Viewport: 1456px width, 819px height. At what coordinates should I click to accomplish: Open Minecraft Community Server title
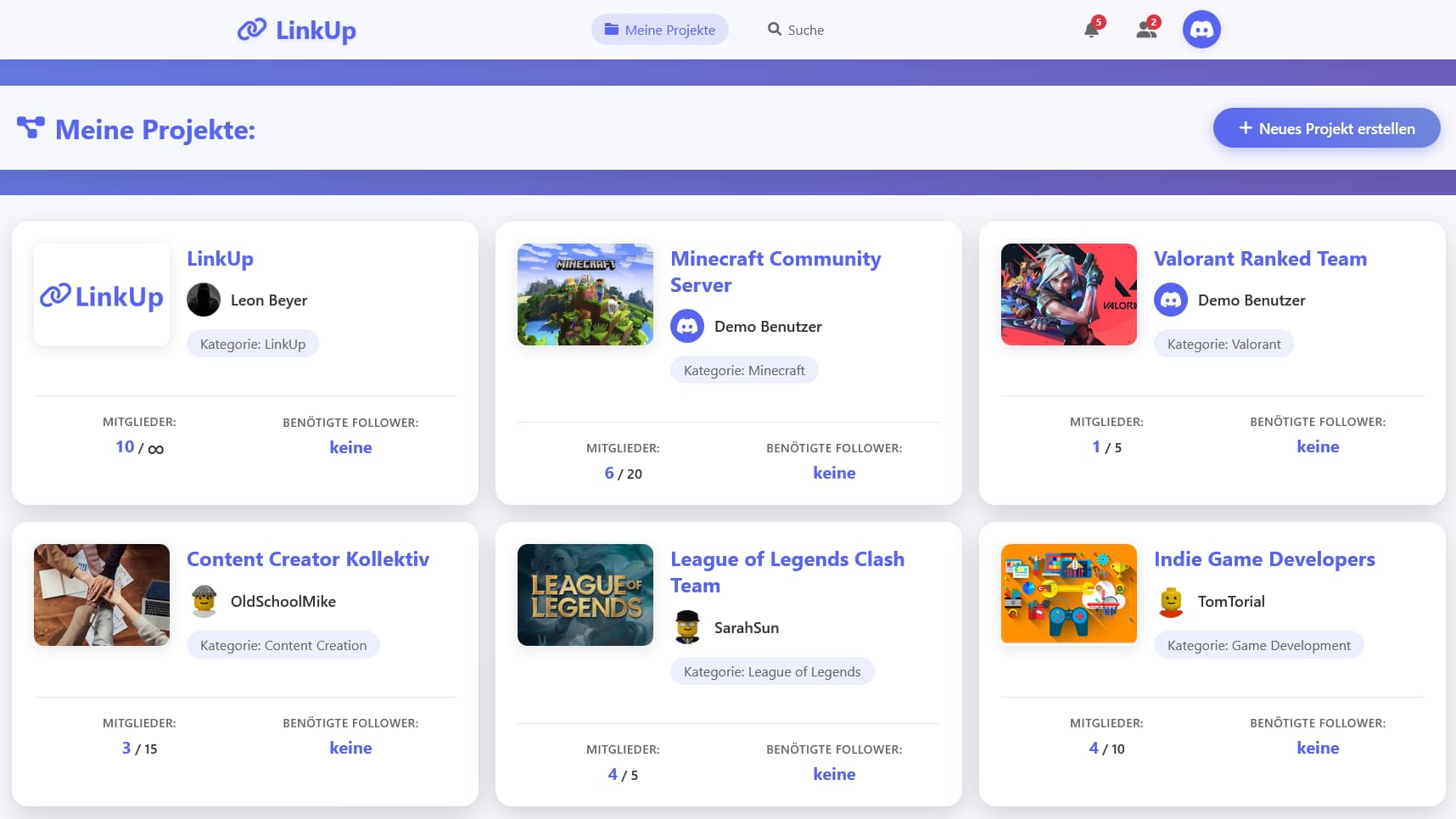tap(776, 272)
